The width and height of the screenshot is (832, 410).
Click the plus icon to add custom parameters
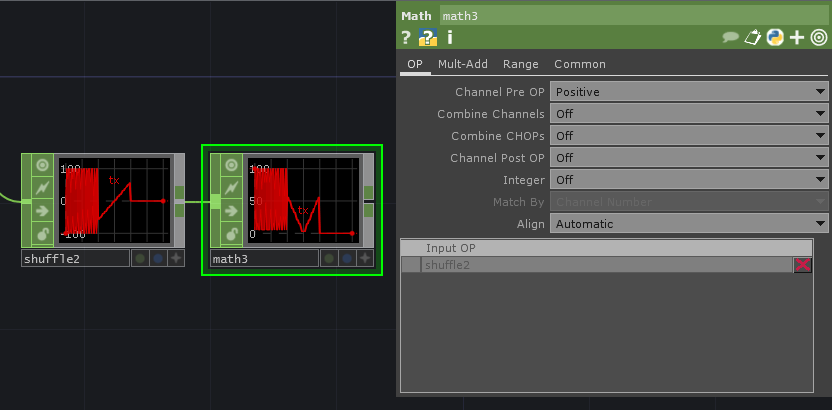point(797,38)
